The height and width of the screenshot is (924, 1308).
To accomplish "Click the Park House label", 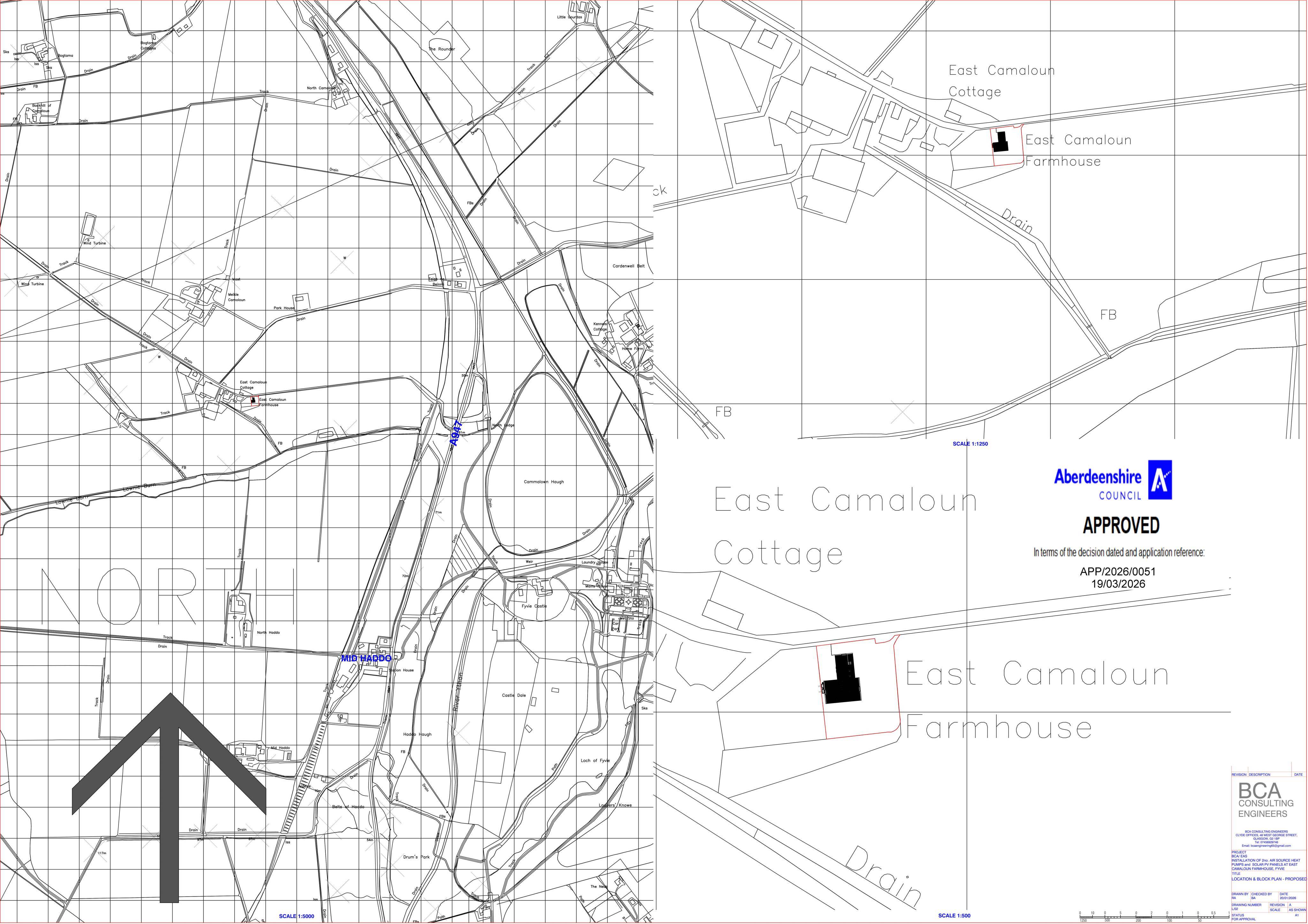I will (284, 308).
